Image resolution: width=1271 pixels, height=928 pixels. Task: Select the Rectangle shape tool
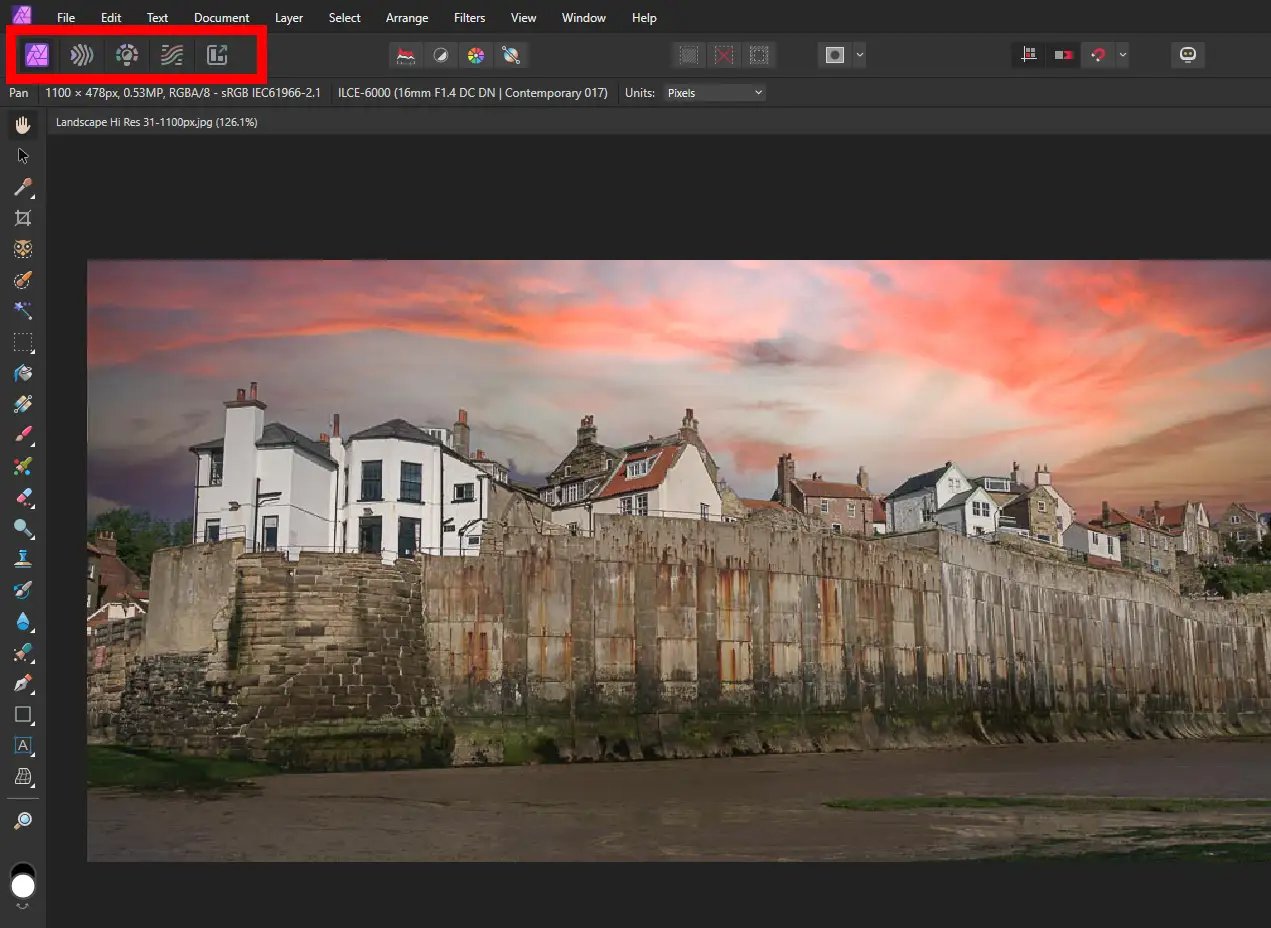tap(23, 714)
